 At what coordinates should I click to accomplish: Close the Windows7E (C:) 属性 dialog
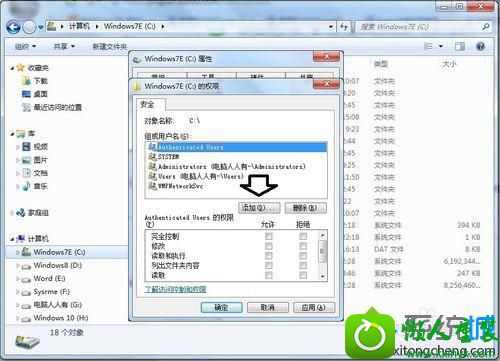326,56
